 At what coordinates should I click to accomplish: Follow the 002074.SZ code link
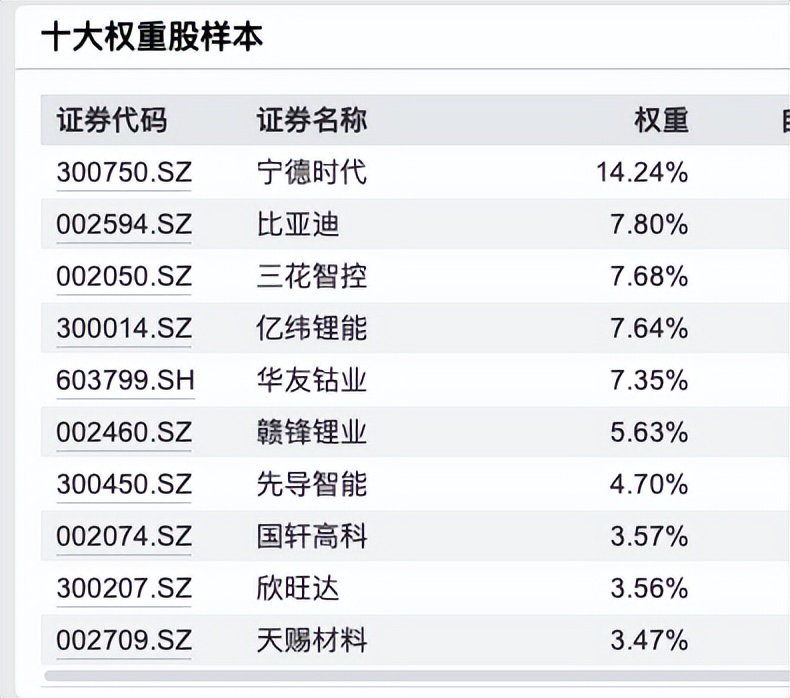tap(124, 537)
